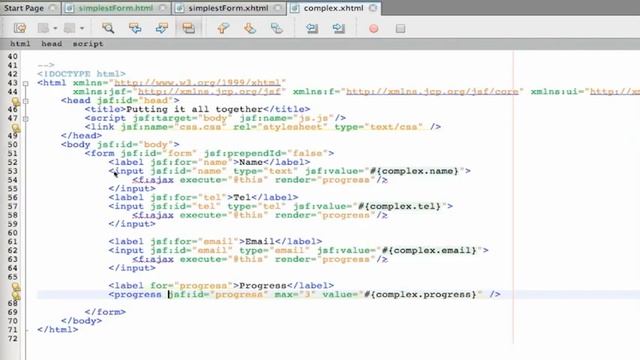The width and height of the screenshot is (640, 360).
Task: Click the Back navigation icon
Action: click(x=43, y=28)
